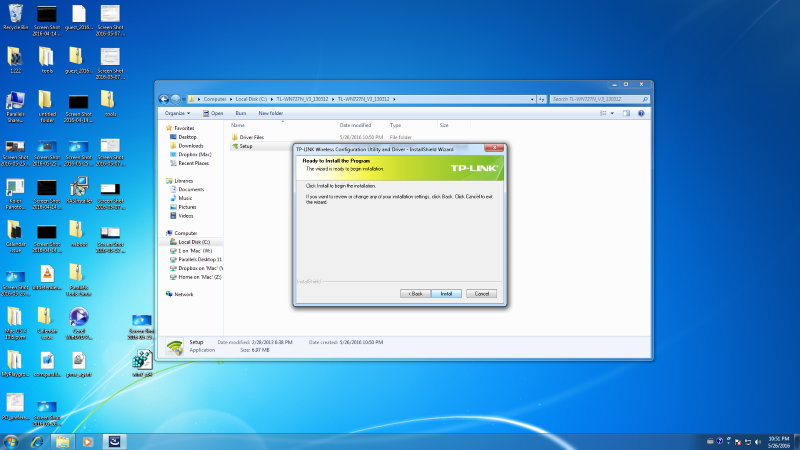The height and width of the screenshot is (450, 800).
Task: Select the VLC media player desktop icon
Action: coord(46,274)
